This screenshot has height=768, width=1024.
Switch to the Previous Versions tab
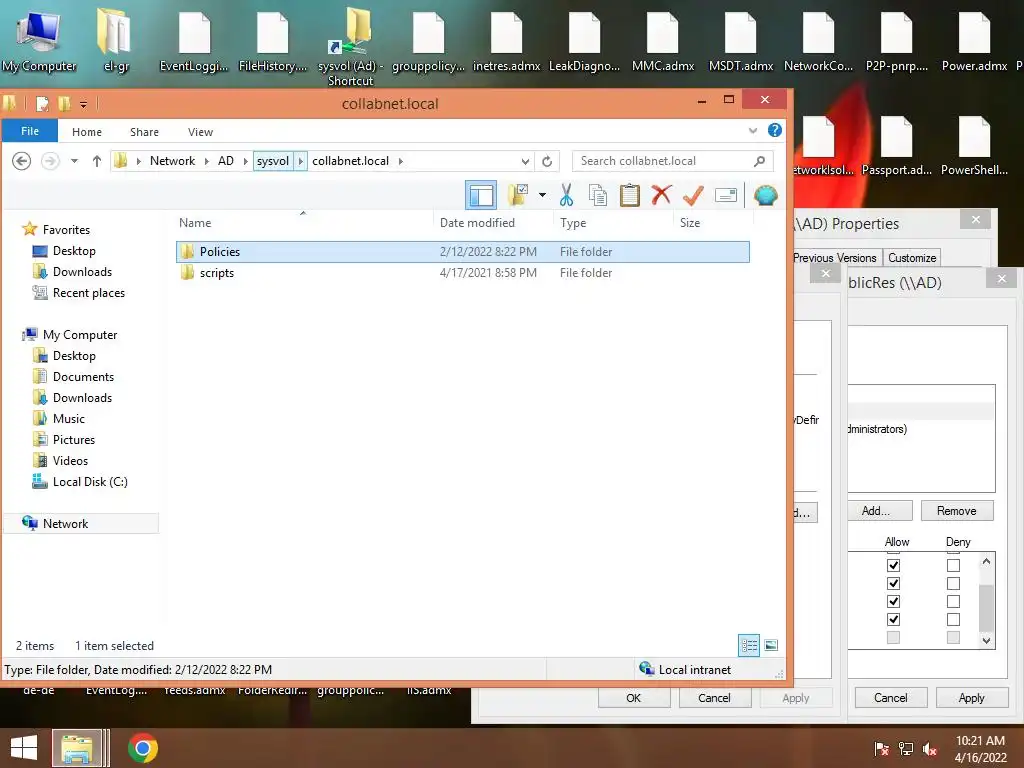(835, 258)
